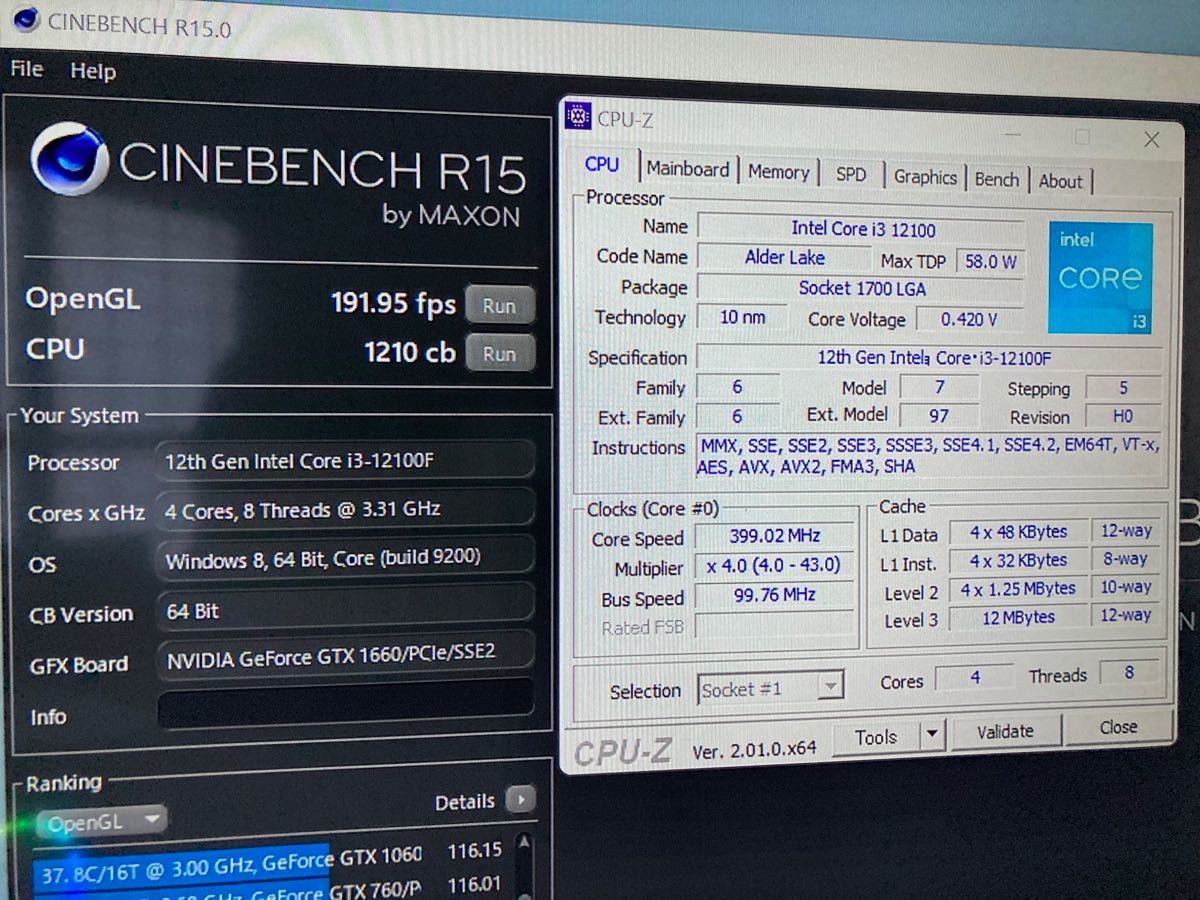
Task: Click the Specification field in CPU-Z
Action: click(x=930, y=358)
